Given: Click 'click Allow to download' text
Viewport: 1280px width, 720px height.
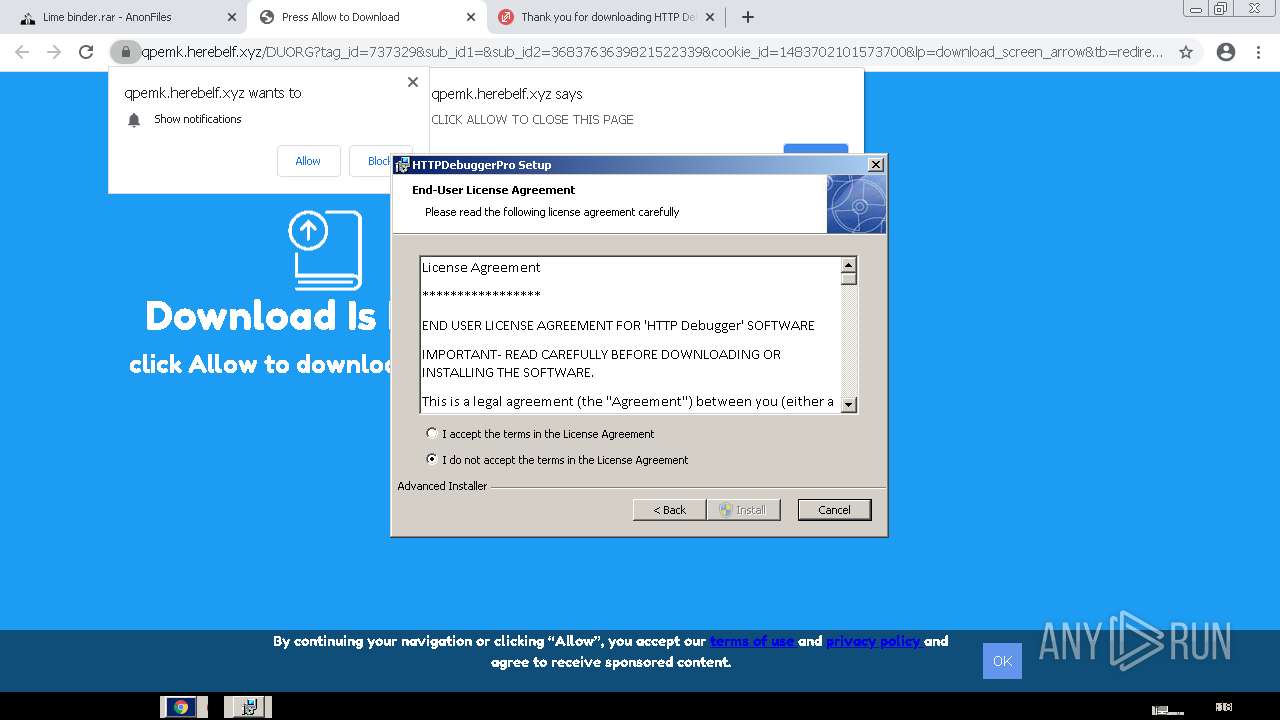Looking at the screenshot, I should tap(261, 364).
